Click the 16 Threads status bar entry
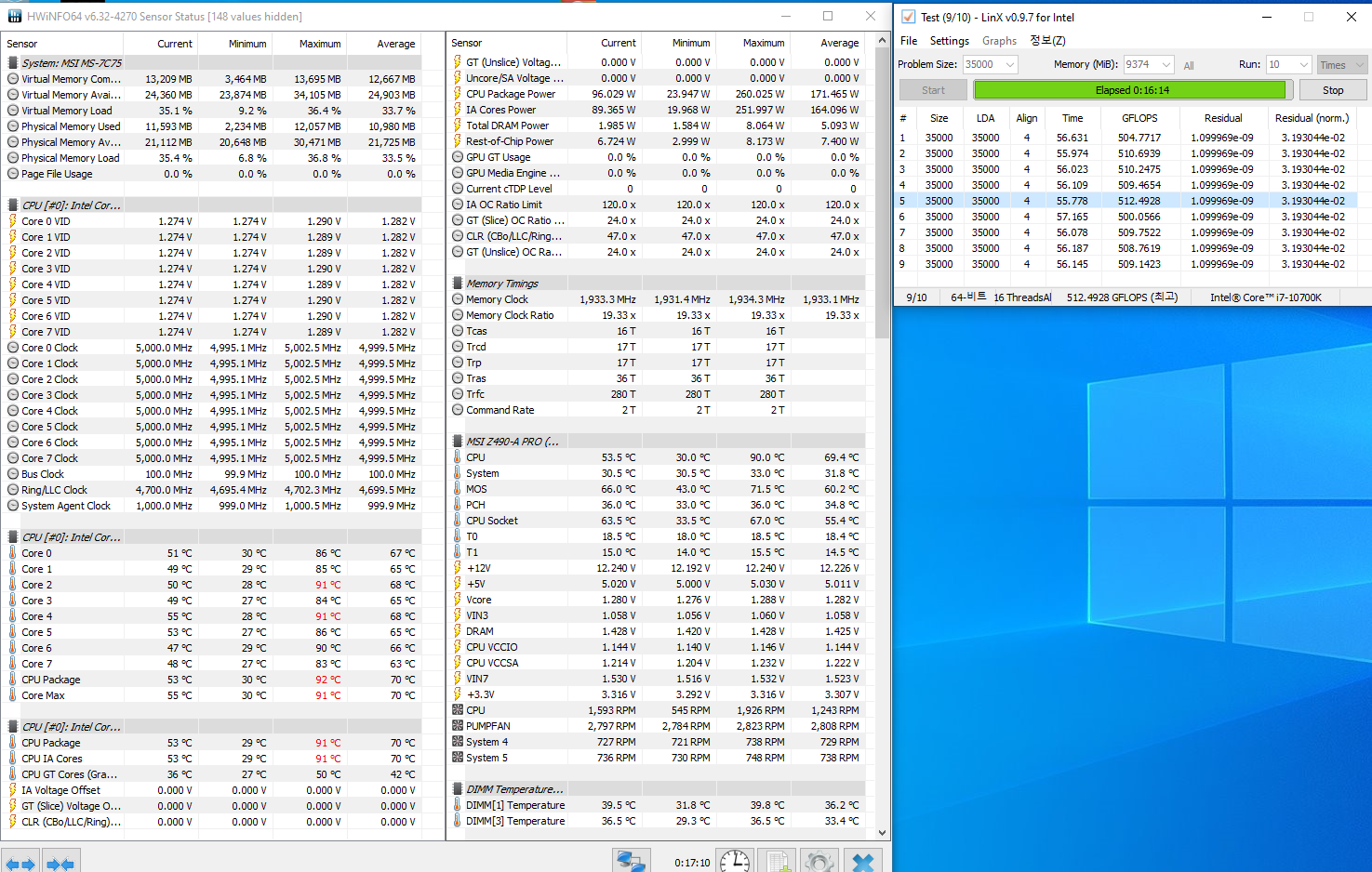Screen dimensions: 1372x872 point(1022,297)
